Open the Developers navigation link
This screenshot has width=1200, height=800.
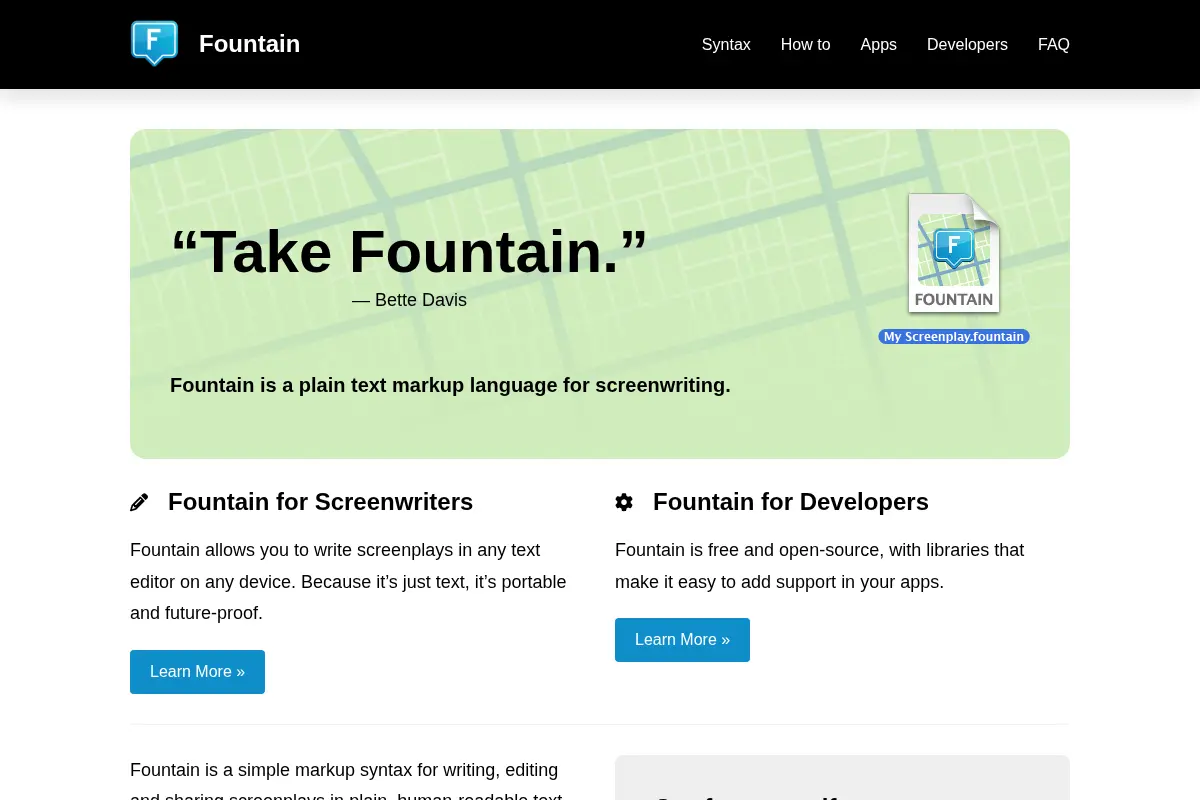[967, 44]
